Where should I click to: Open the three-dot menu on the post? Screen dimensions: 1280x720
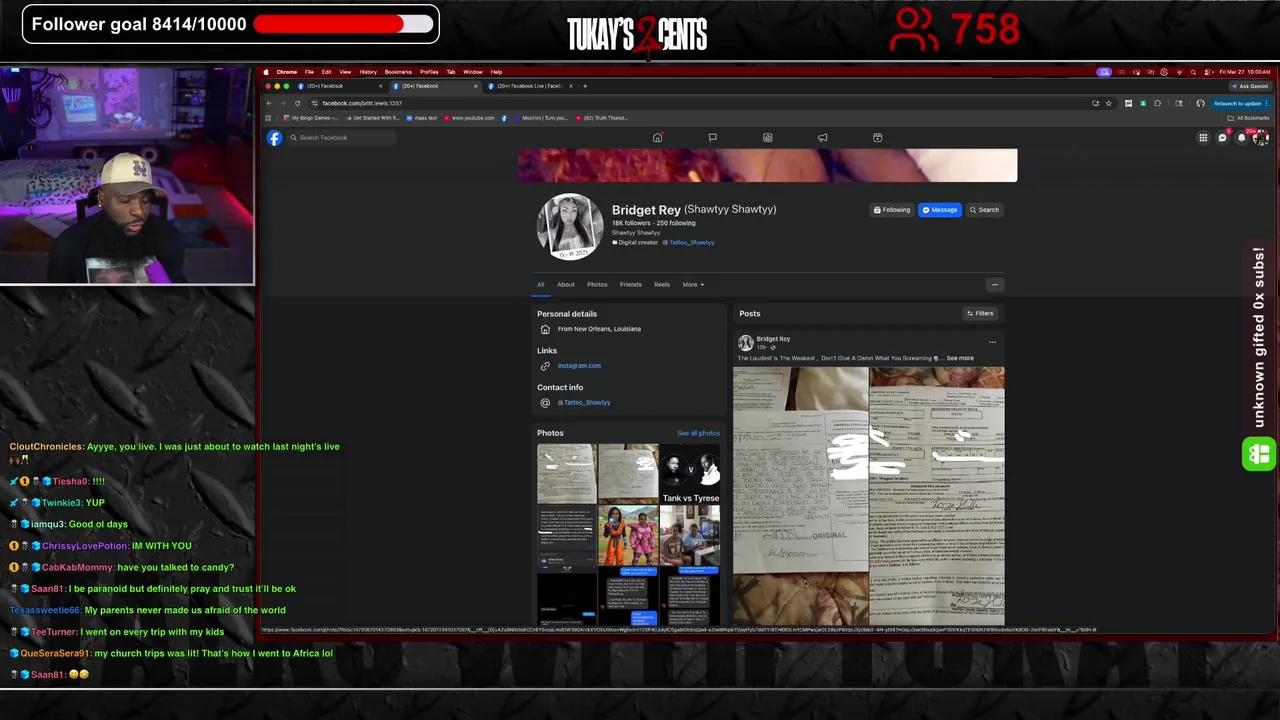pyautogui.click(x=992, y=343)
